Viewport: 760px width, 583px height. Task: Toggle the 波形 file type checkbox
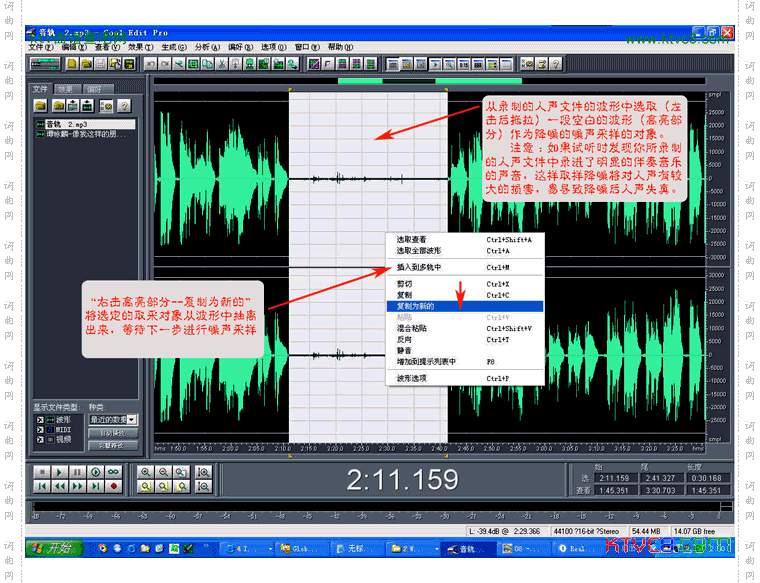(40, 420)
